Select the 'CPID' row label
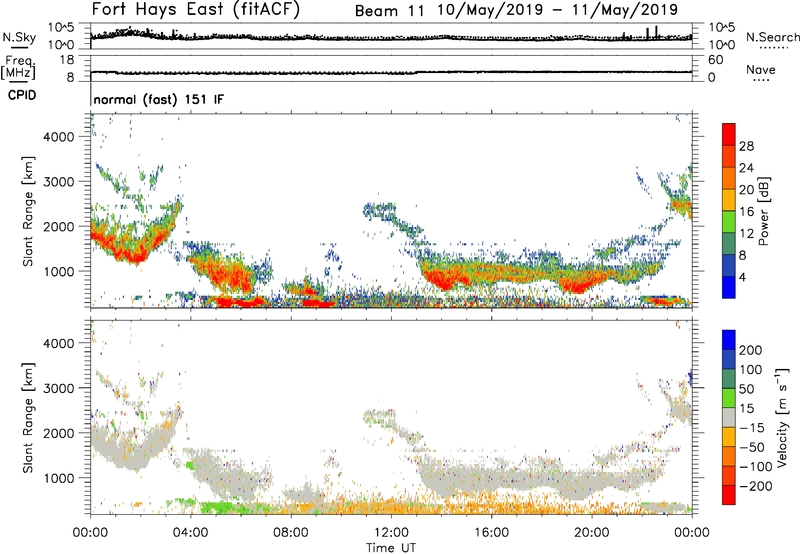This screenshot has width=800, height=554. click(x=22, y=95)
